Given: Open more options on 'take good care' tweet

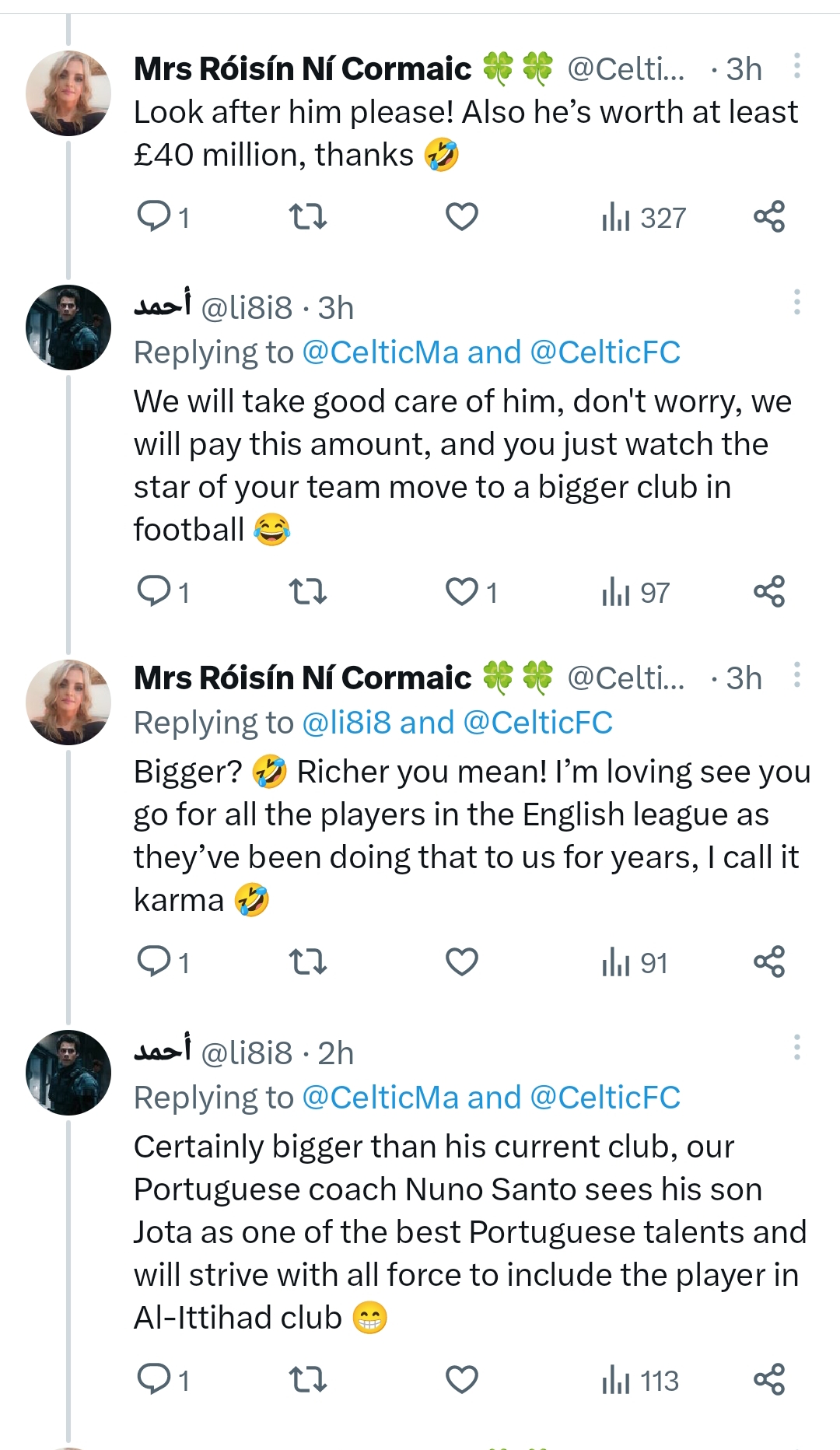Looking at the screenshot, I should click(796, 302).
